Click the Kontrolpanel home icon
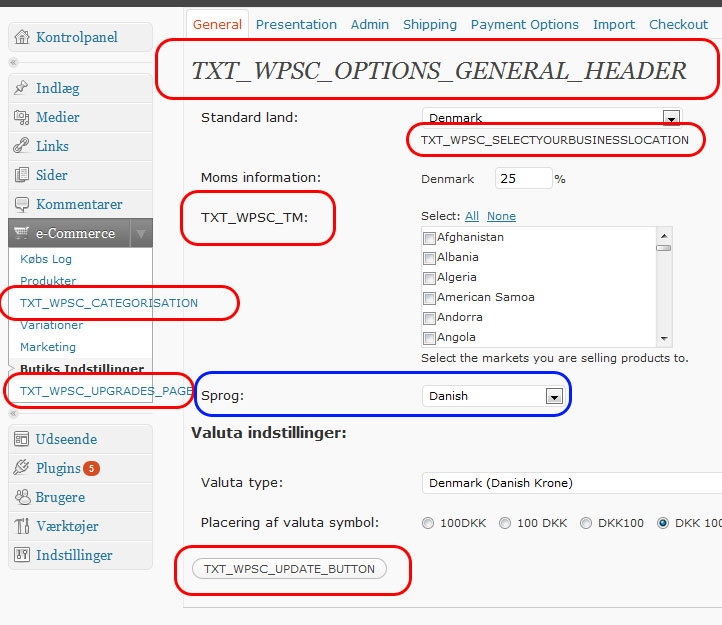Screen dimensions: 722x625 pyautogui.click(x=22, y=38)
